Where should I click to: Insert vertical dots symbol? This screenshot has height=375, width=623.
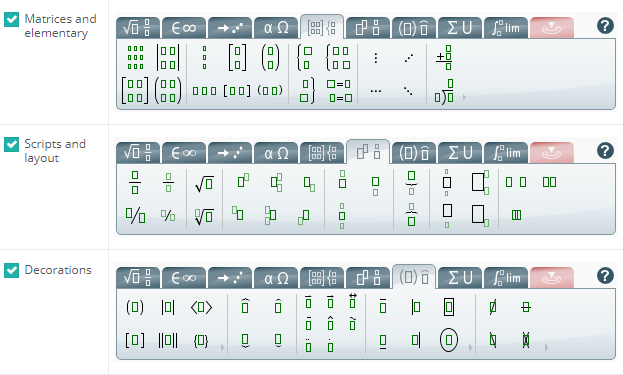[x=375, y=58]
